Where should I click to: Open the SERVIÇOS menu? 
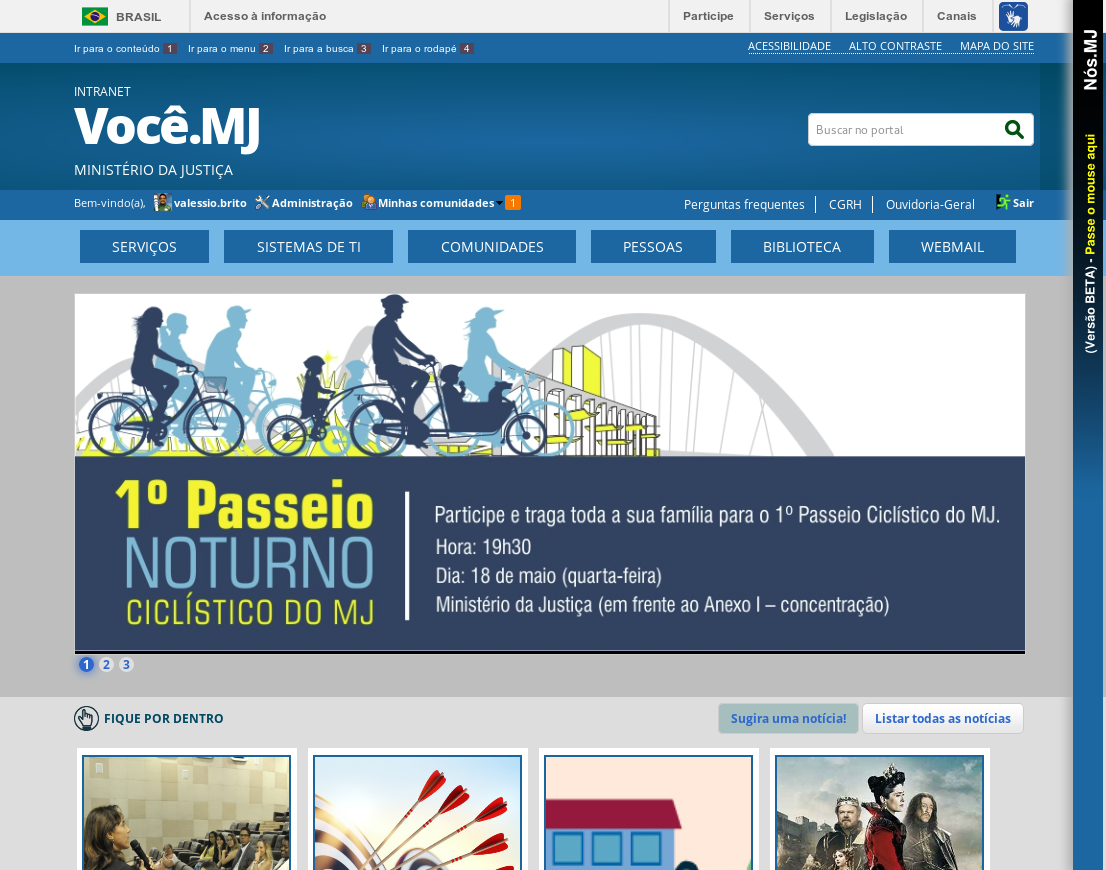tap(144, 247)
